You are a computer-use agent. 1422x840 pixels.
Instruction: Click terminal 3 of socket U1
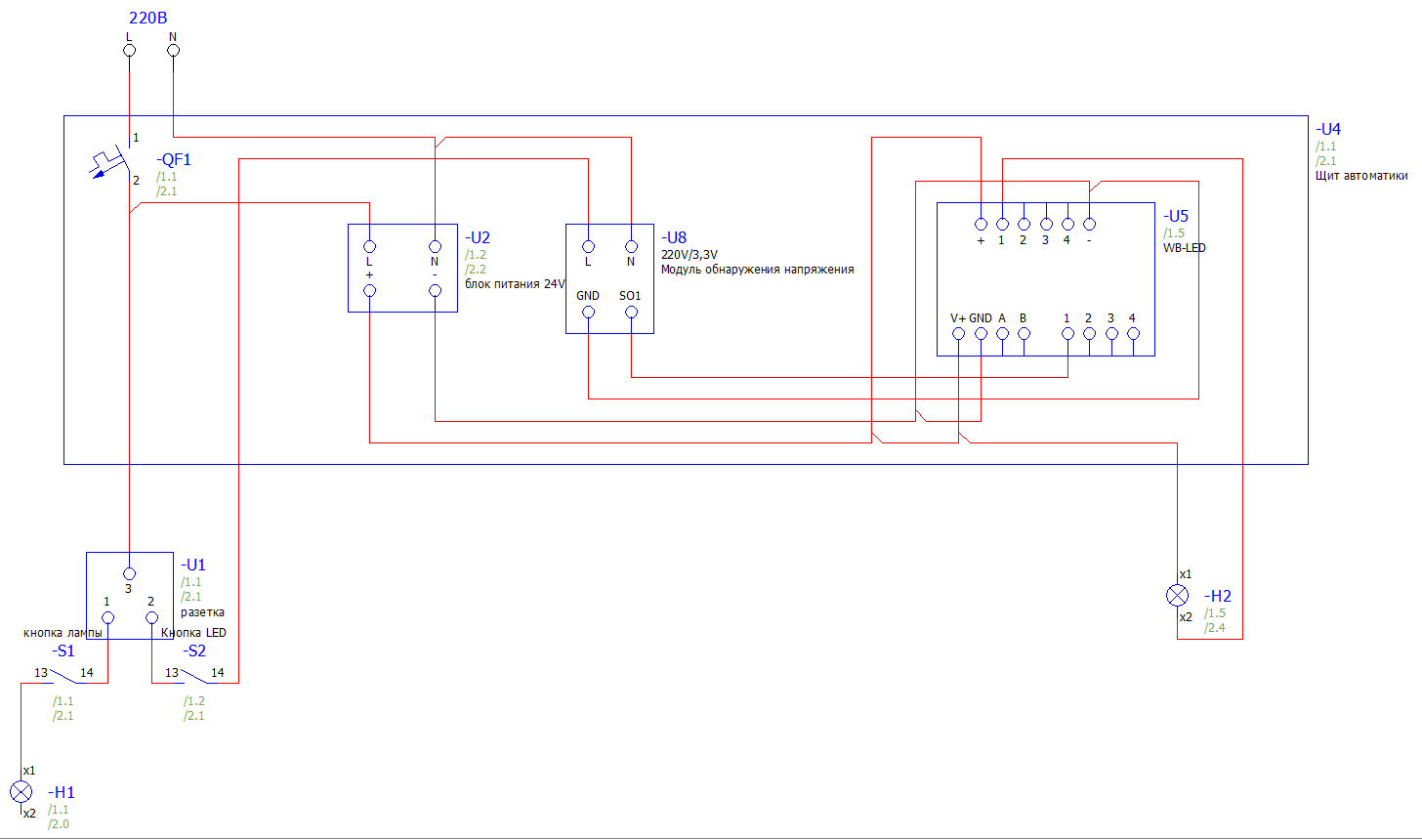[x=129, y=573]
